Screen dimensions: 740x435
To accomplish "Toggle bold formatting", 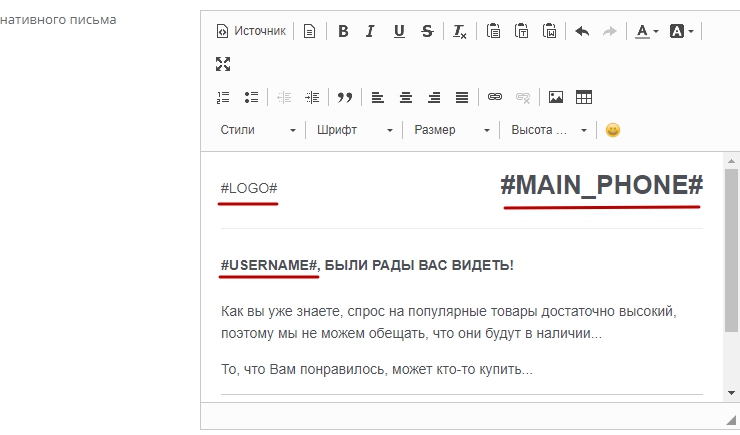I will click(x=343, y=31).
